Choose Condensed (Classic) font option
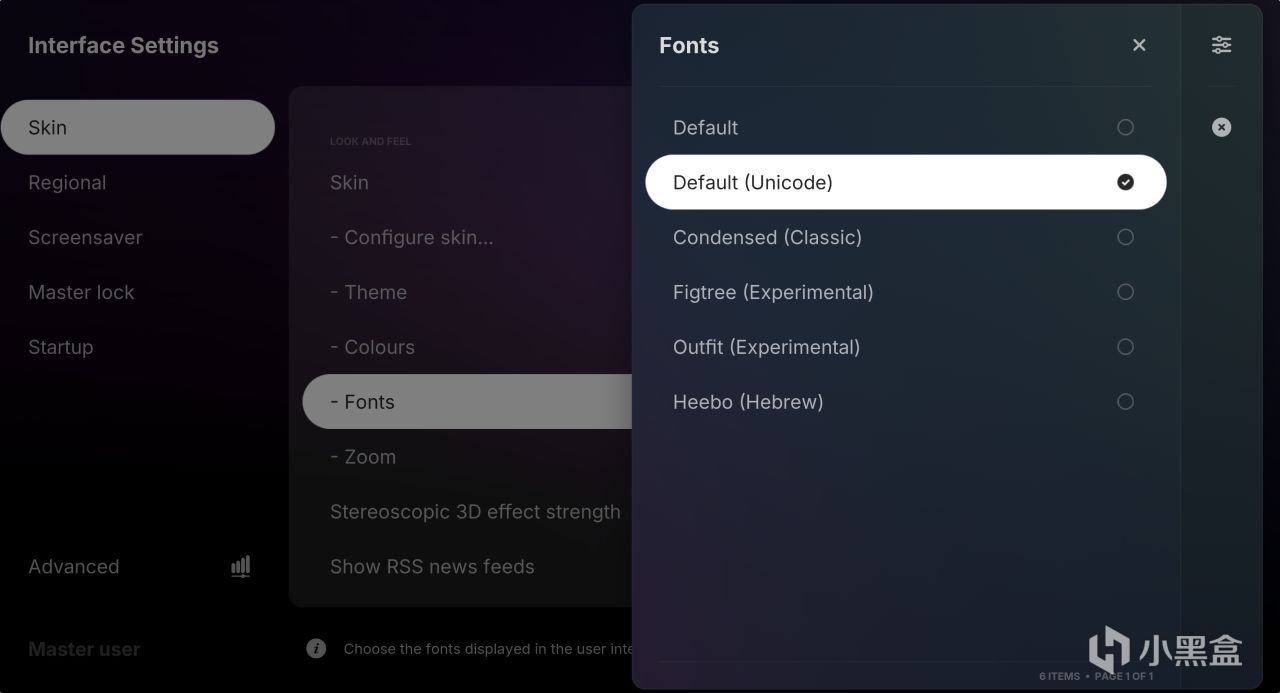The image size is (1280, 693). 906,237
